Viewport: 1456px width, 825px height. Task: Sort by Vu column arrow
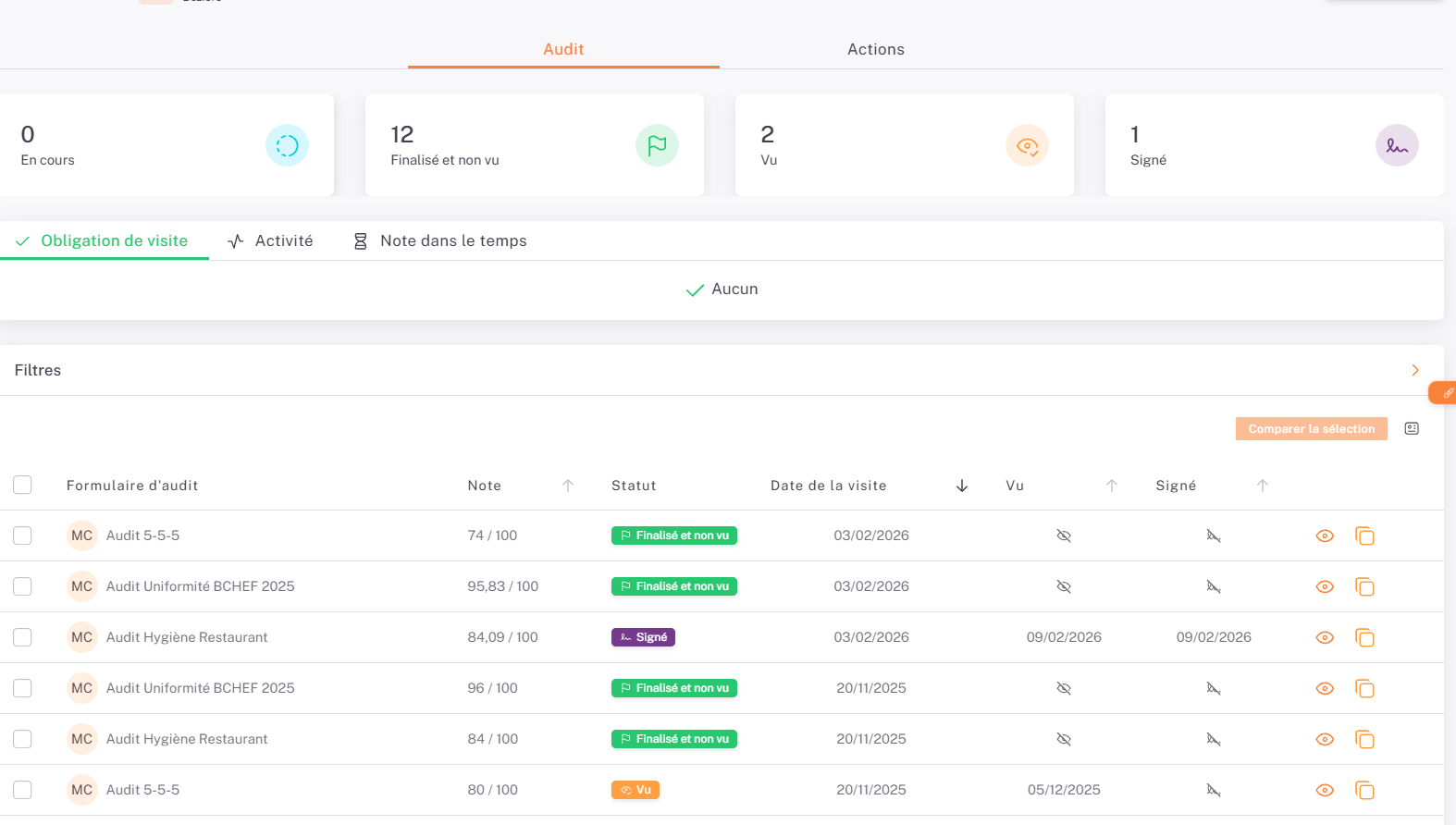(1112, 486)
